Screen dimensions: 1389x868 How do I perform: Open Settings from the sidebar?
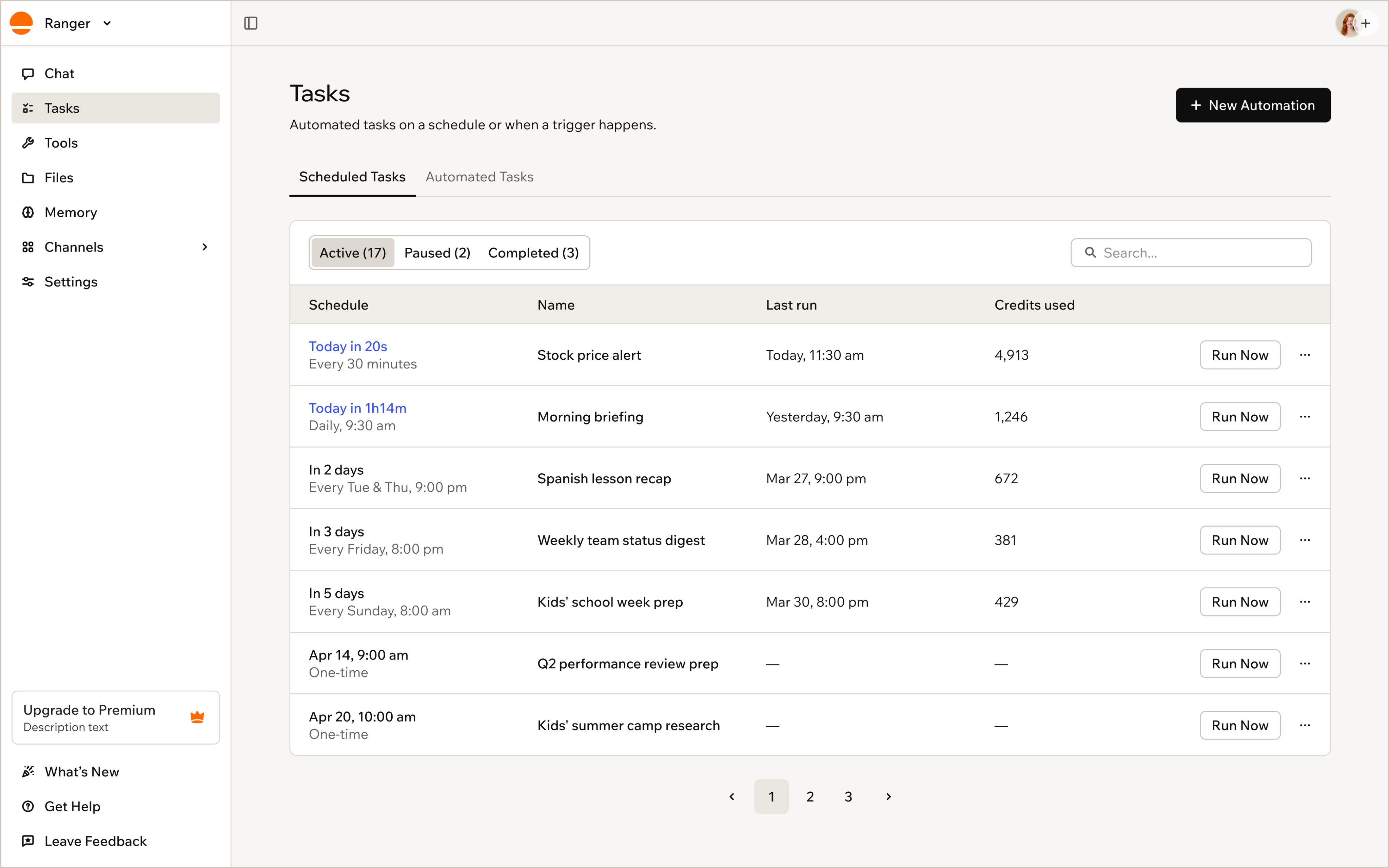(115, 282)
